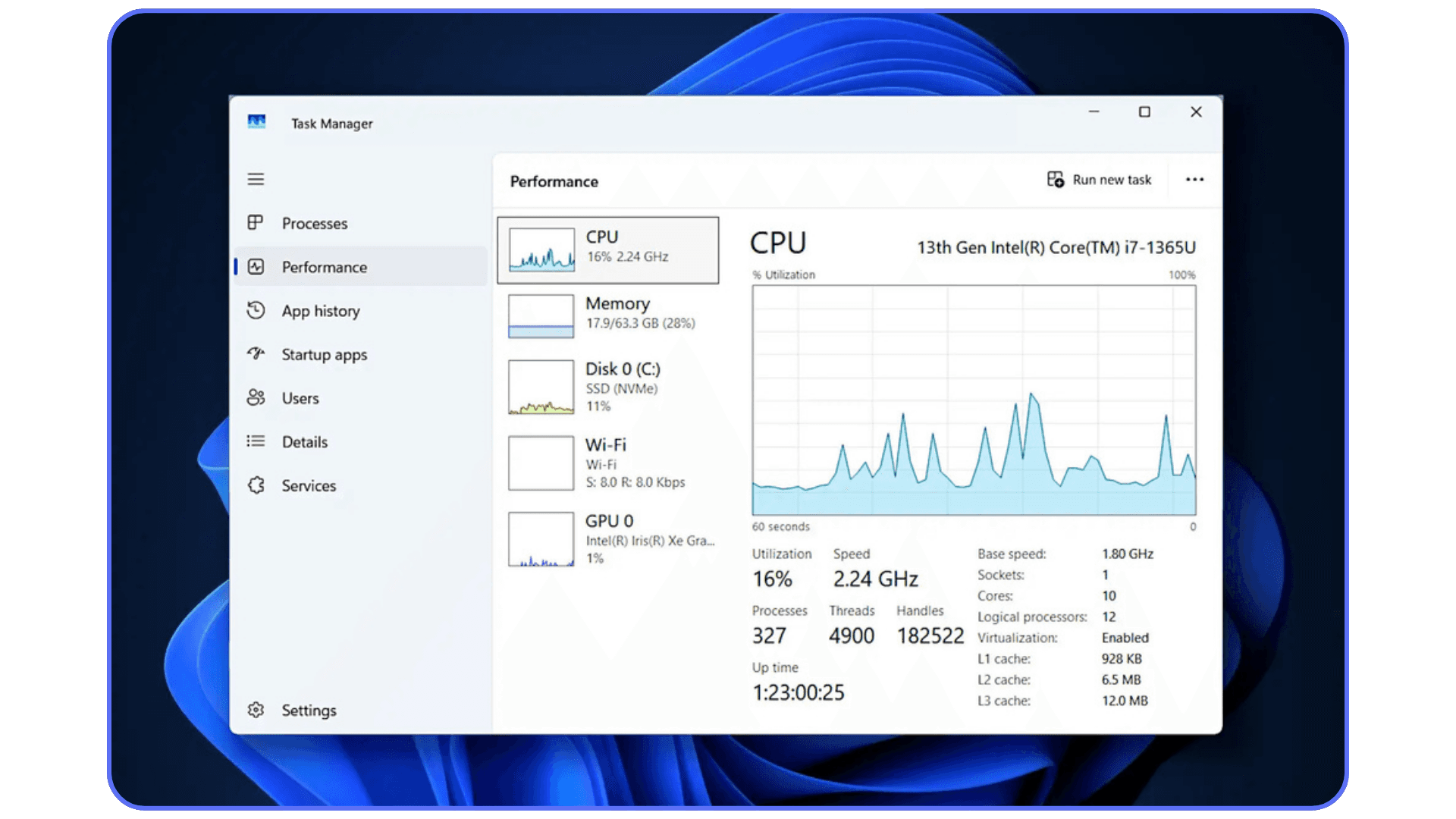Click the L1 cache 928 KB value

pyautogui.click(x=1122, y=659)
